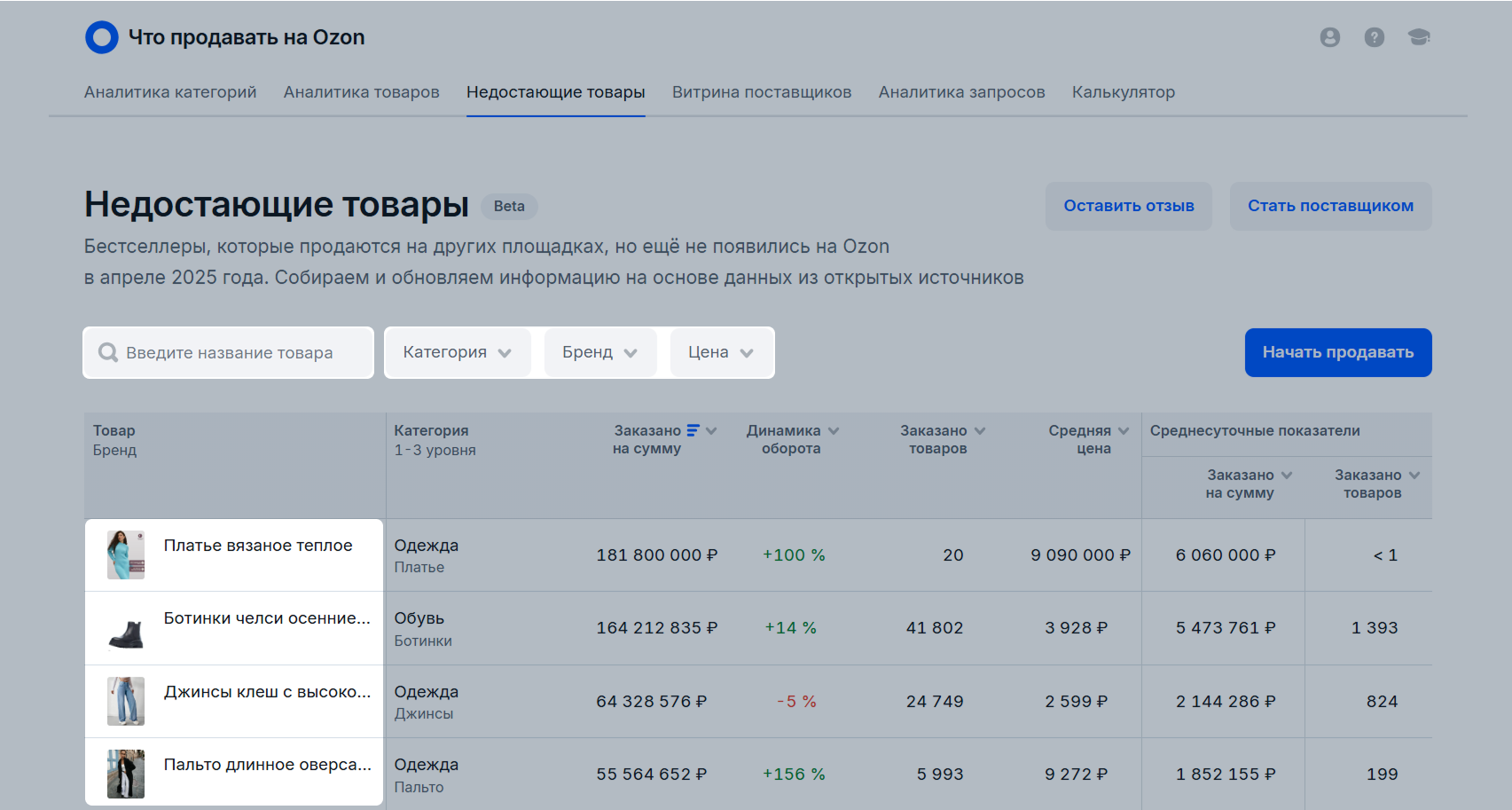Click 181 800 000 ₽ value
This screenshot has height=810, width=1512.
656,555
